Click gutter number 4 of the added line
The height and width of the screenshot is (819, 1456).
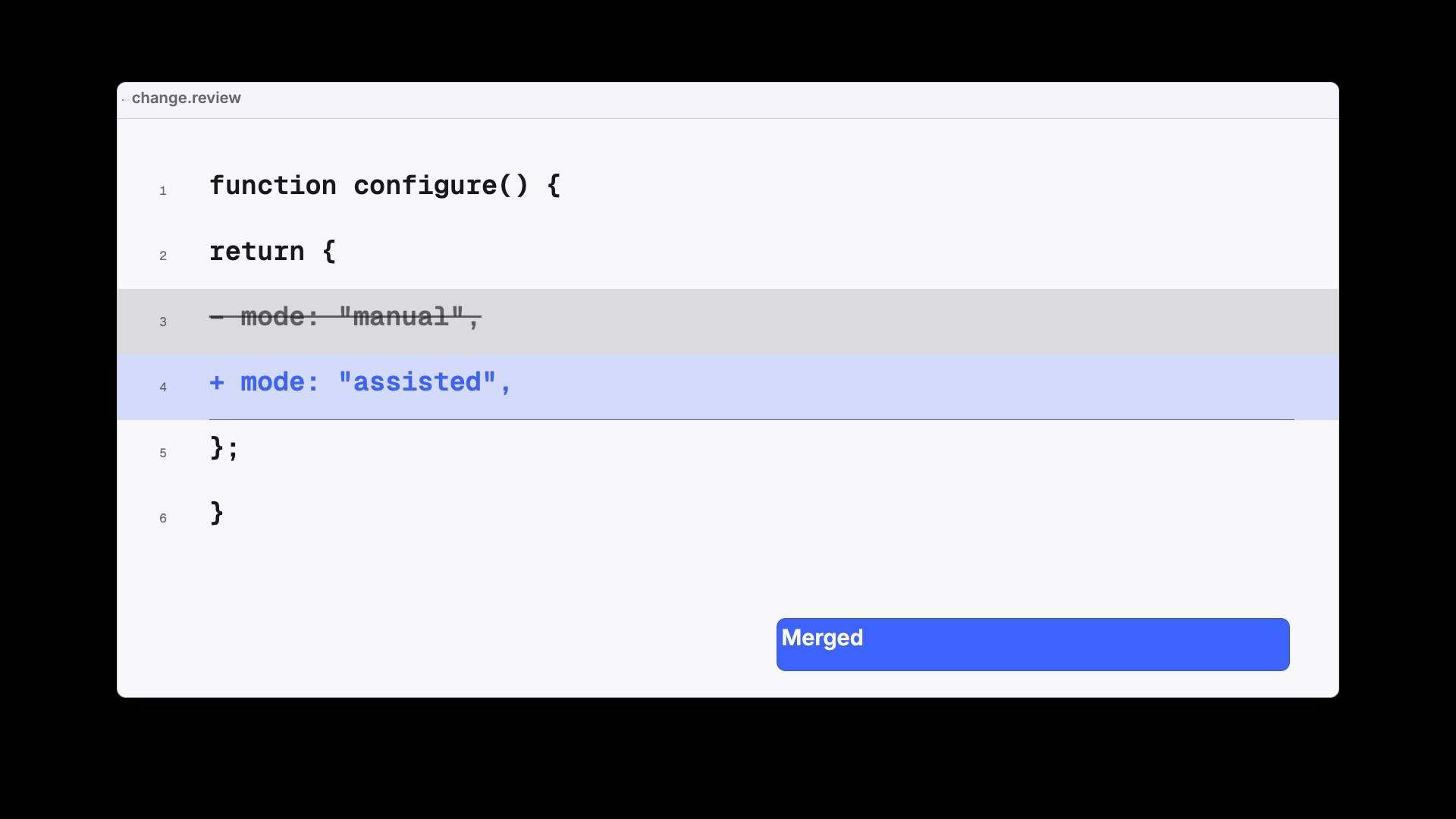tap(163, 388)
